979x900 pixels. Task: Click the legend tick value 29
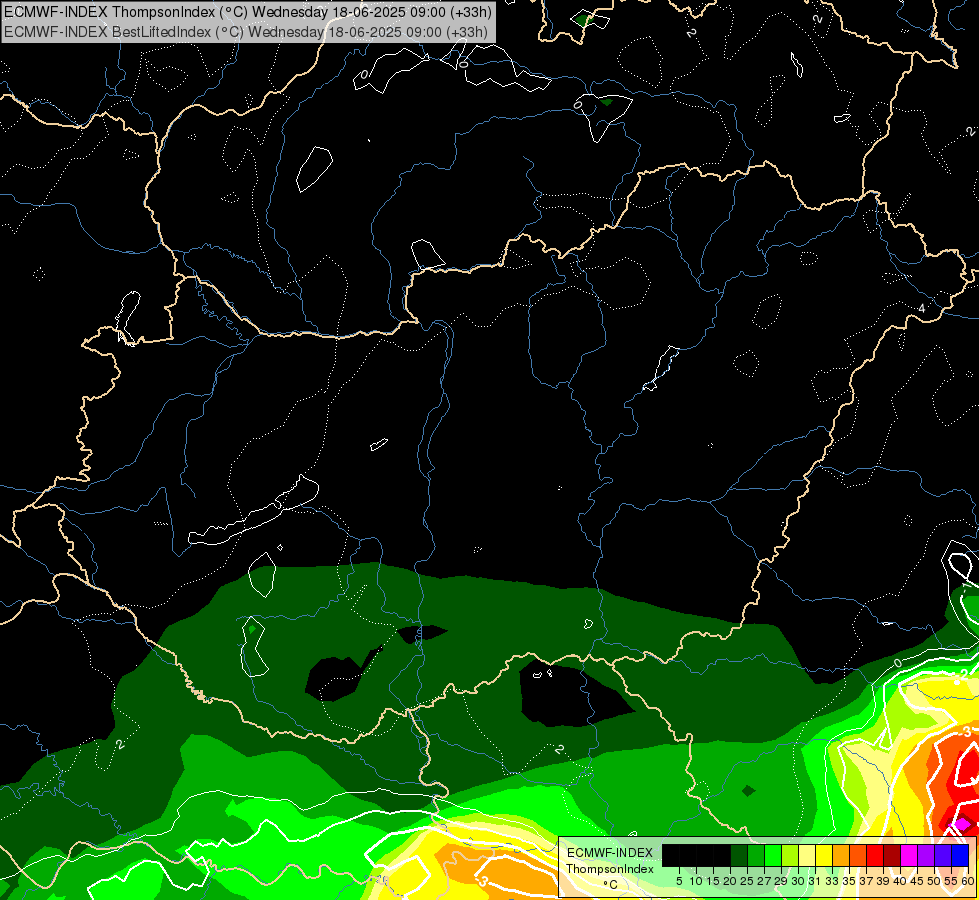coord(781,881)
